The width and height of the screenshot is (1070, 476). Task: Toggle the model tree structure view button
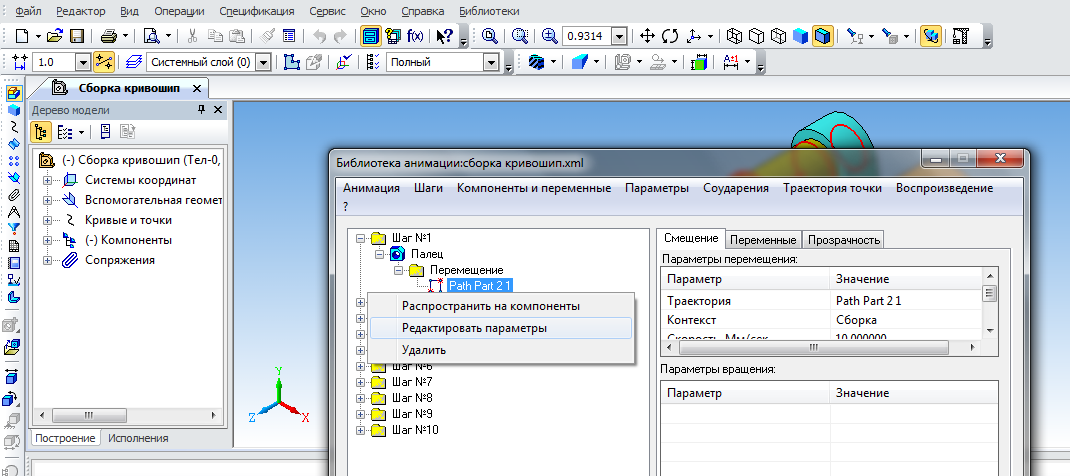click(41, 132)
